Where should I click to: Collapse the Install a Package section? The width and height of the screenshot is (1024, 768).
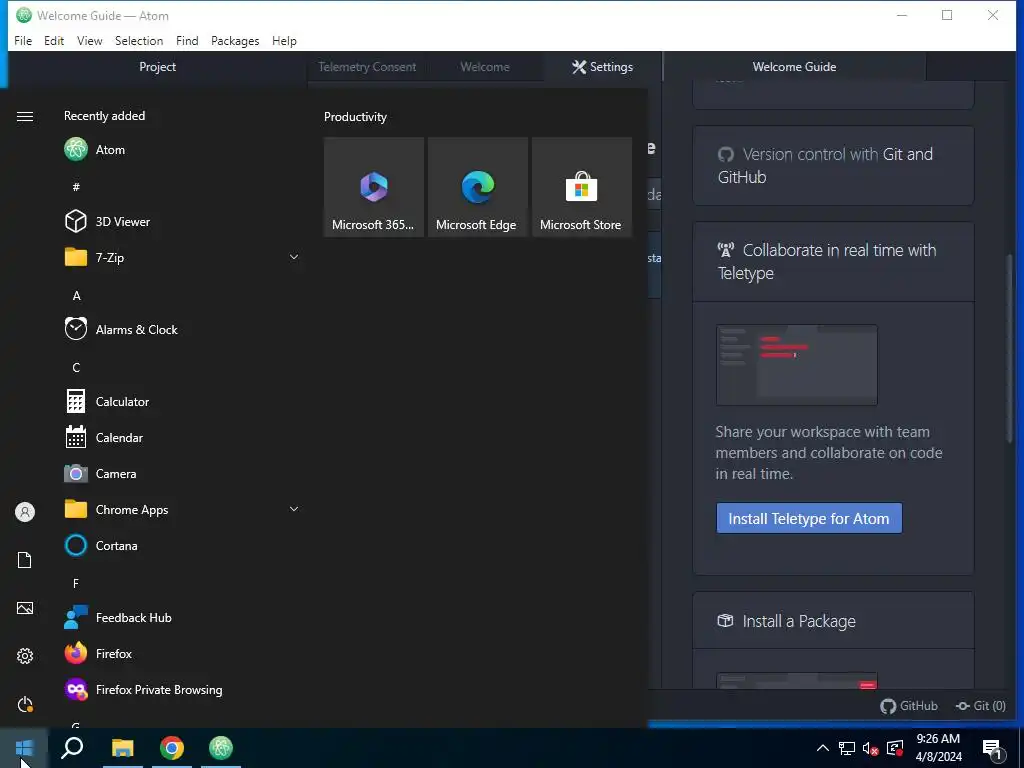(833, 620)
